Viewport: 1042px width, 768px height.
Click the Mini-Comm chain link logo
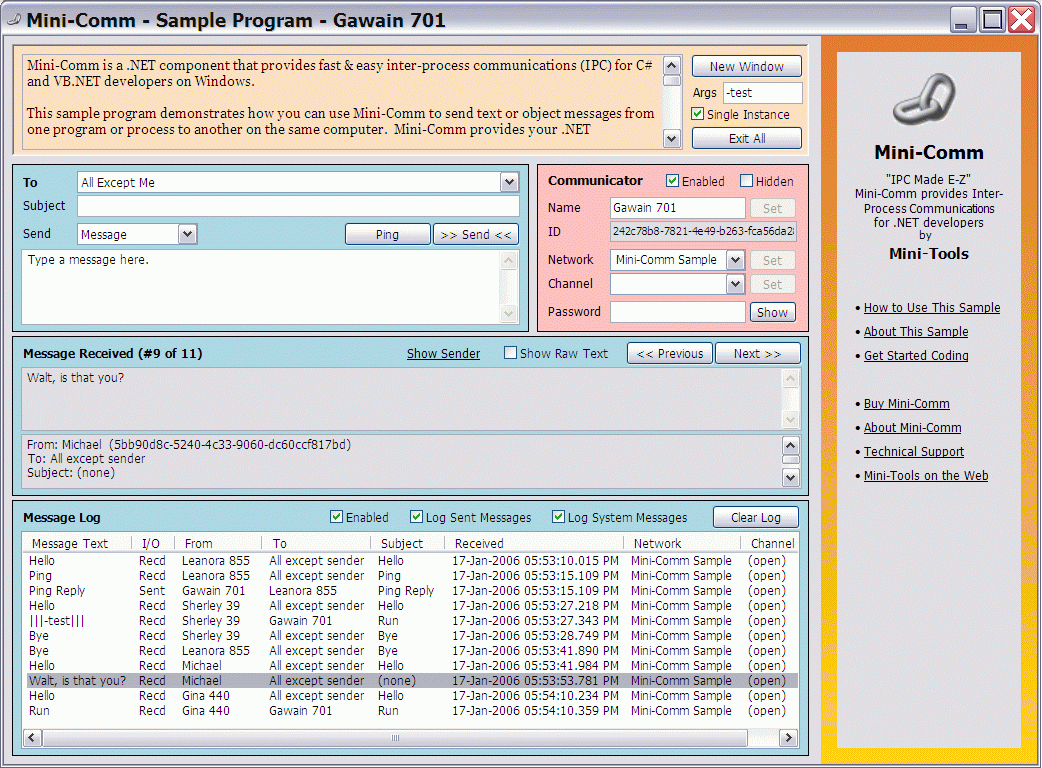[x=928, y=102]
